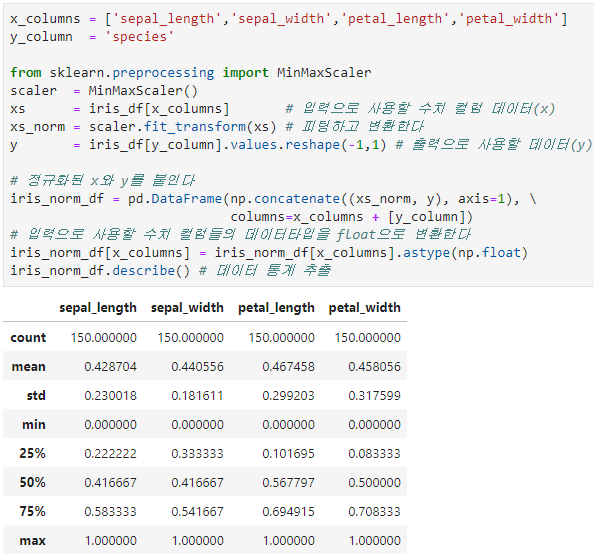Click the astype(np.float) call
This screenshot has width=594, height=556.
(465, 253)
